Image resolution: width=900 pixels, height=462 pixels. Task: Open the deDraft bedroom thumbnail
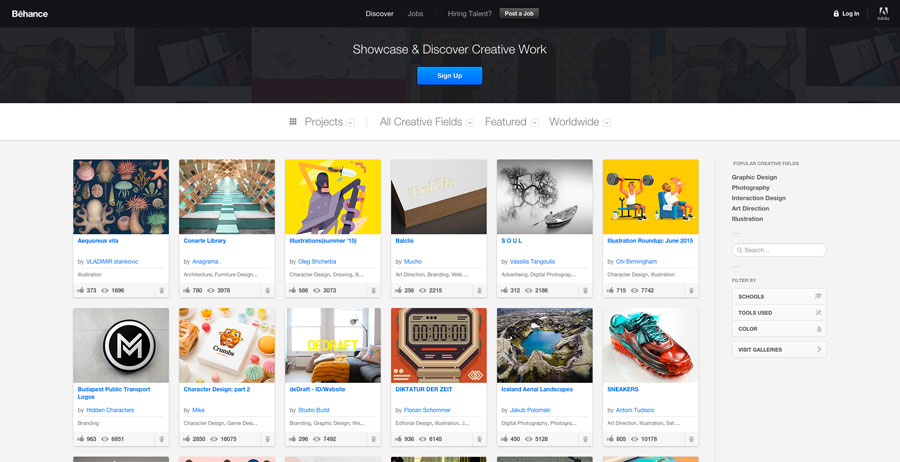pos(333,345)
